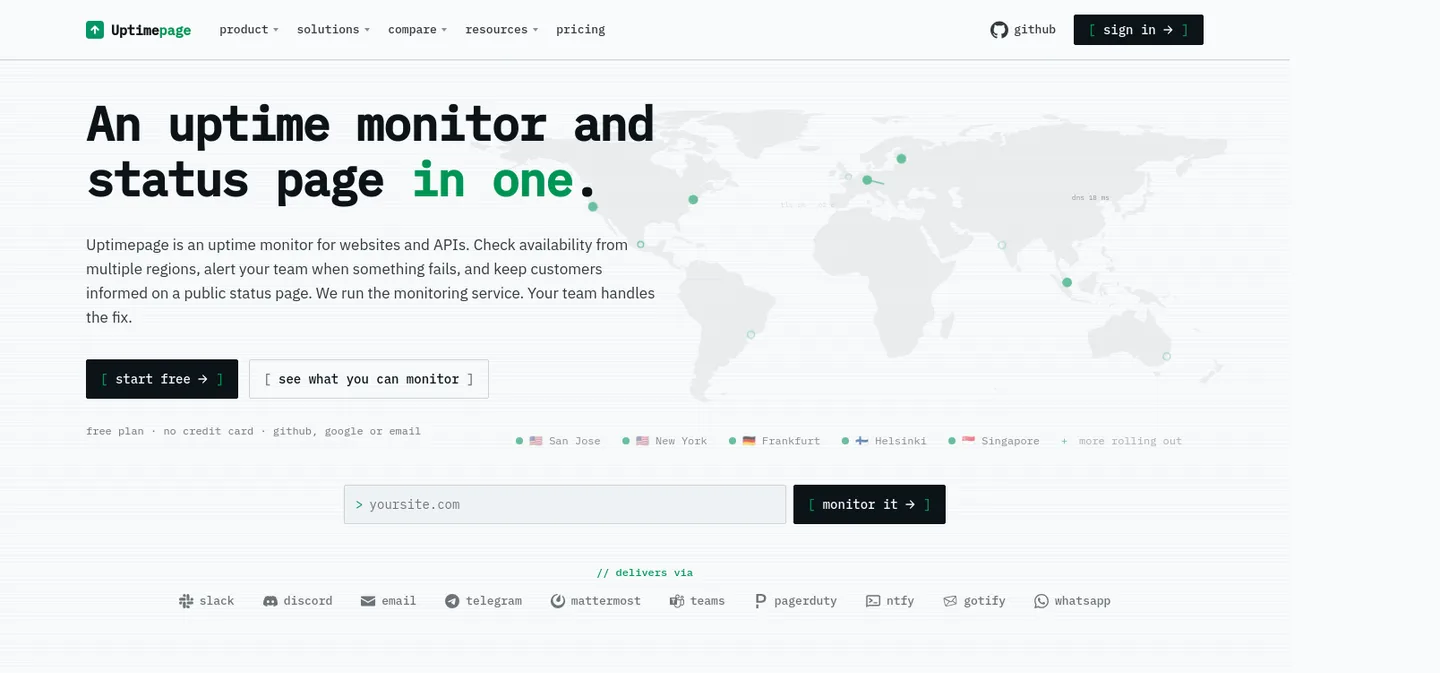Click the Frankfurt region label
This screenshot has width=1440, height=673.
point(791,441)
